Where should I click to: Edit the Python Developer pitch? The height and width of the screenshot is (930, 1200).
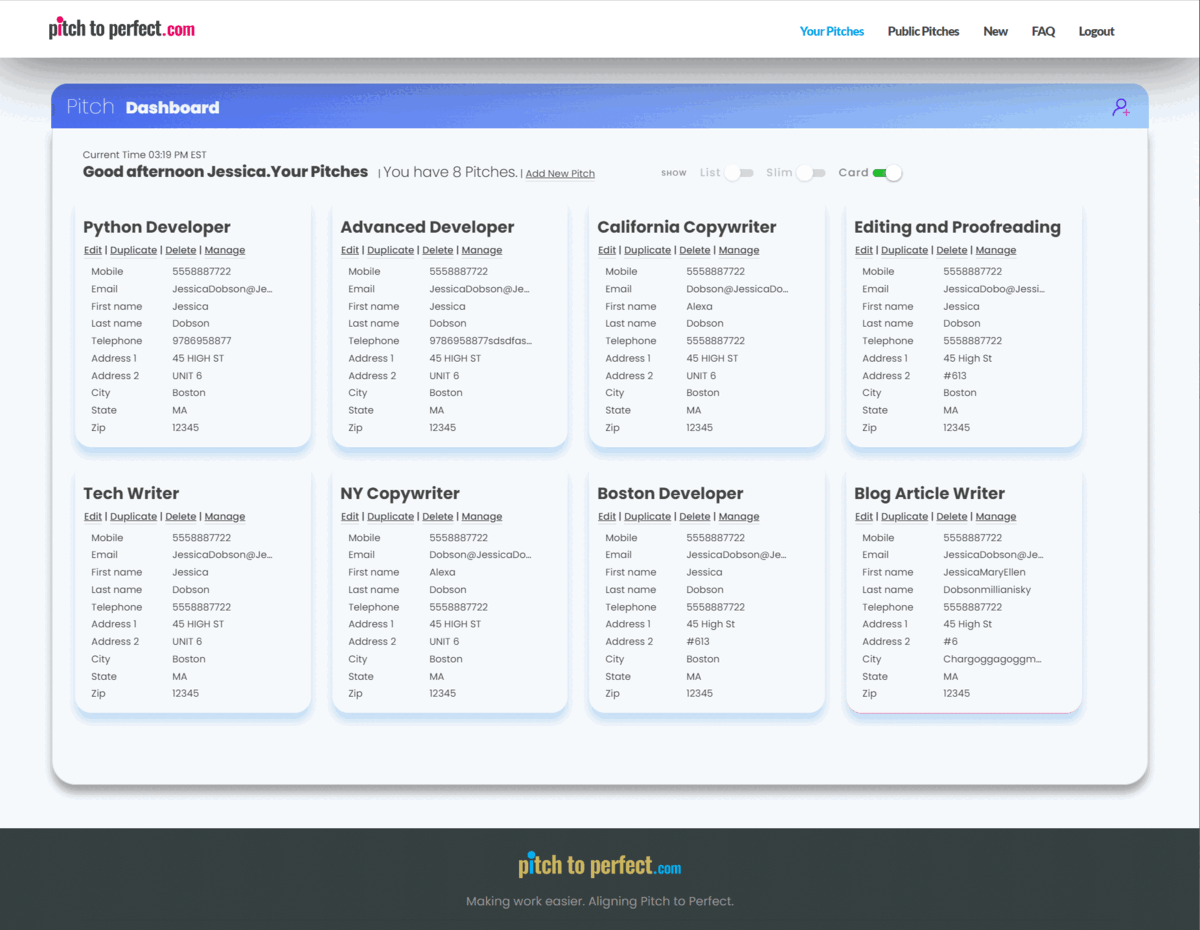click(x=92, y=250)
